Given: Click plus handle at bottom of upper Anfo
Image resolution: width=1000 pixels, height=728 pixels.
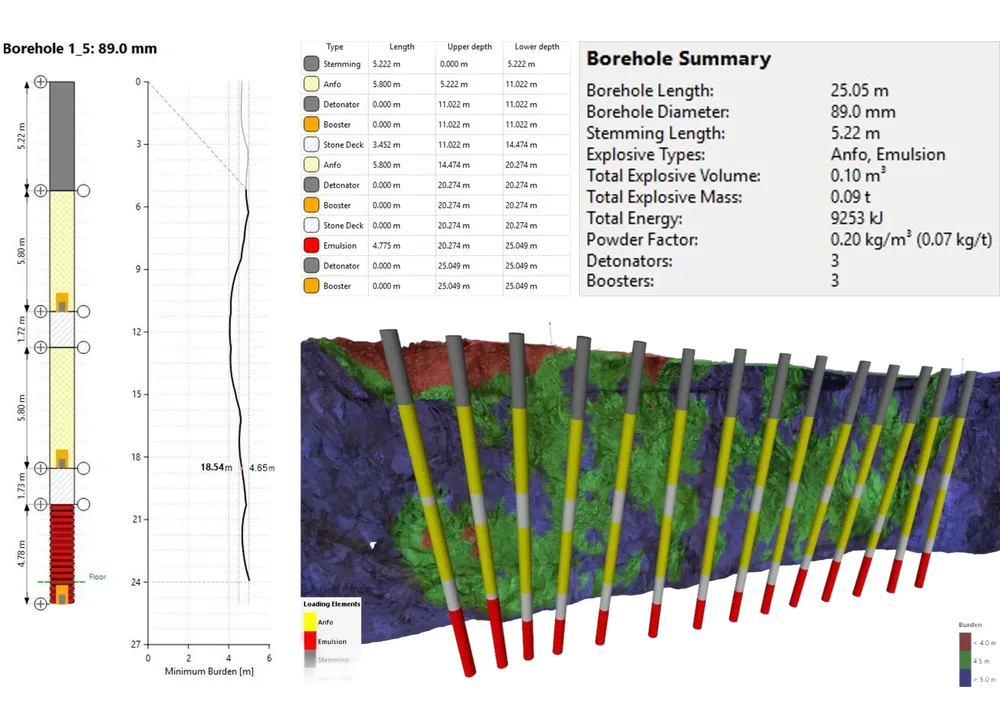Looking at the screenshot, I should coord(40,311).
